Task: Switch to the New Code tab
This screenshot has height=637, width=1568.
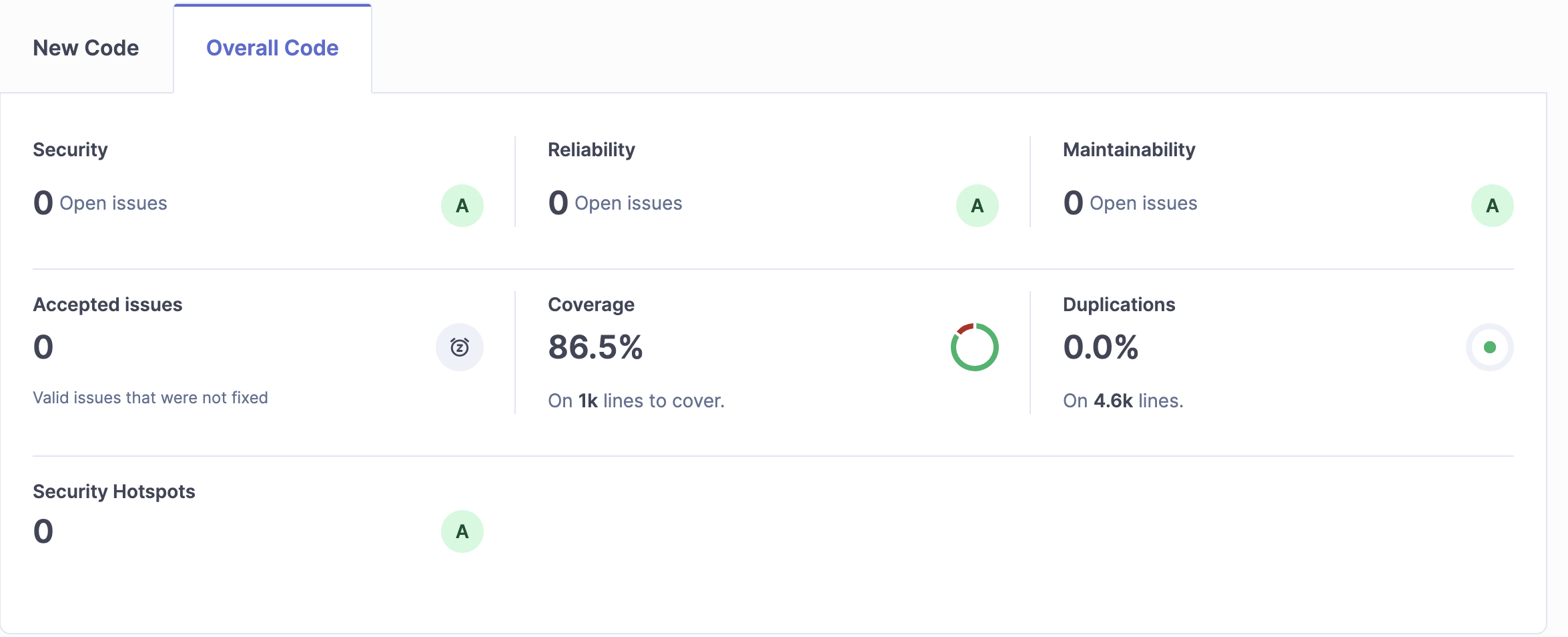Action: click(86, 48)
